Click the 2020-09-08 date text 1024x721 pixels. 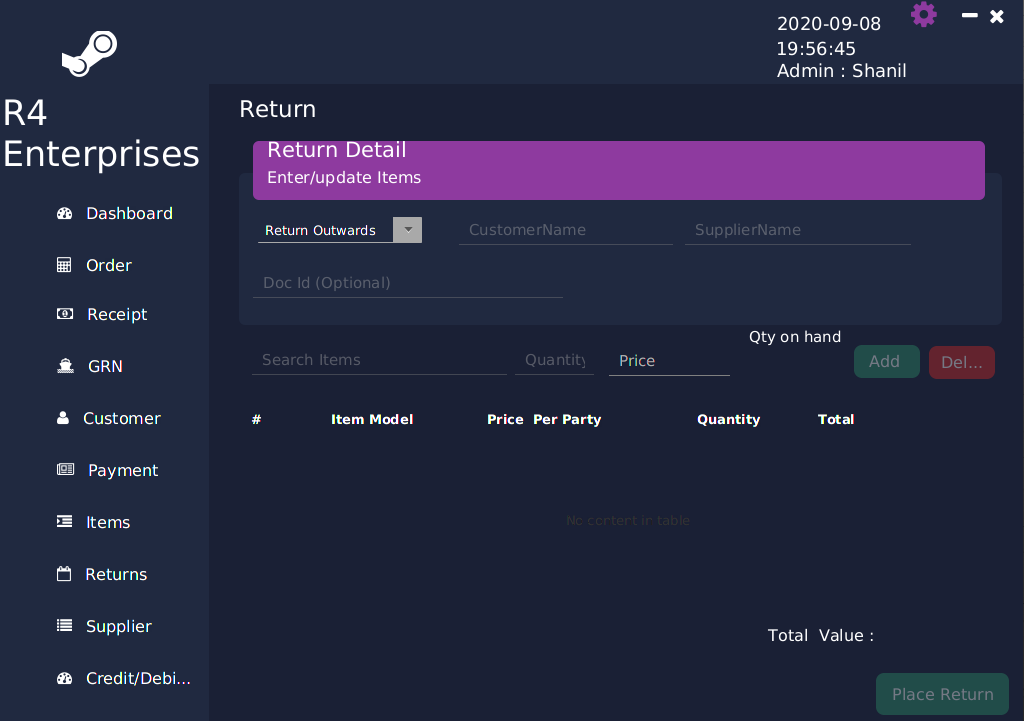click(x=828, y=24)
